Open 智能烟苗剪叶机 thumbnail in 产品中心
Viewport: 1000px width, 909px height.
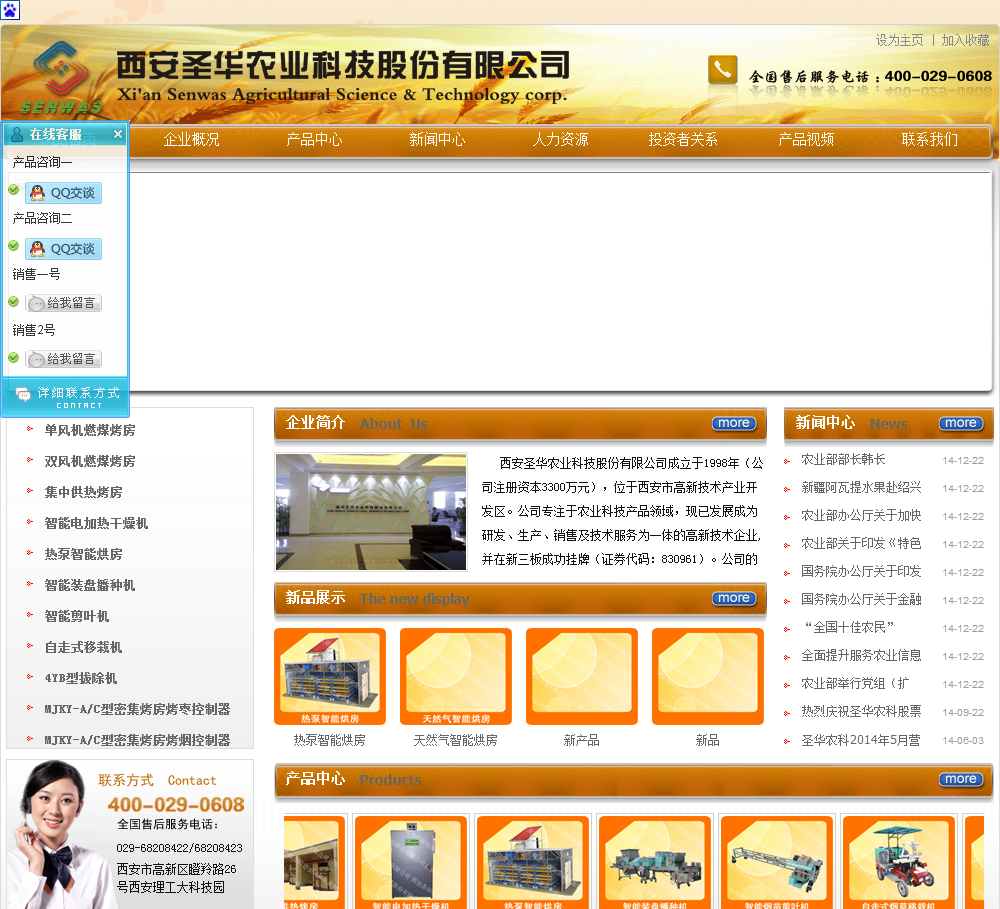click(776, 862)
